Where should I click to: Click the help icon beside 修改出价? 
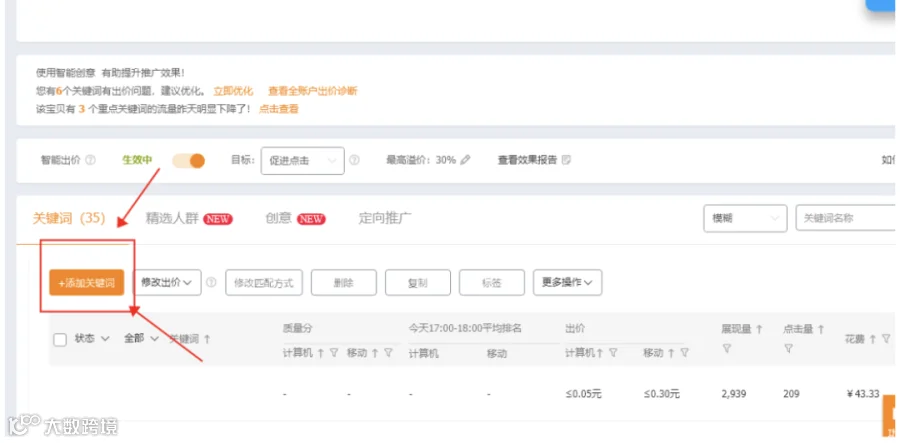pyautogui.click(x=211, y=282)
